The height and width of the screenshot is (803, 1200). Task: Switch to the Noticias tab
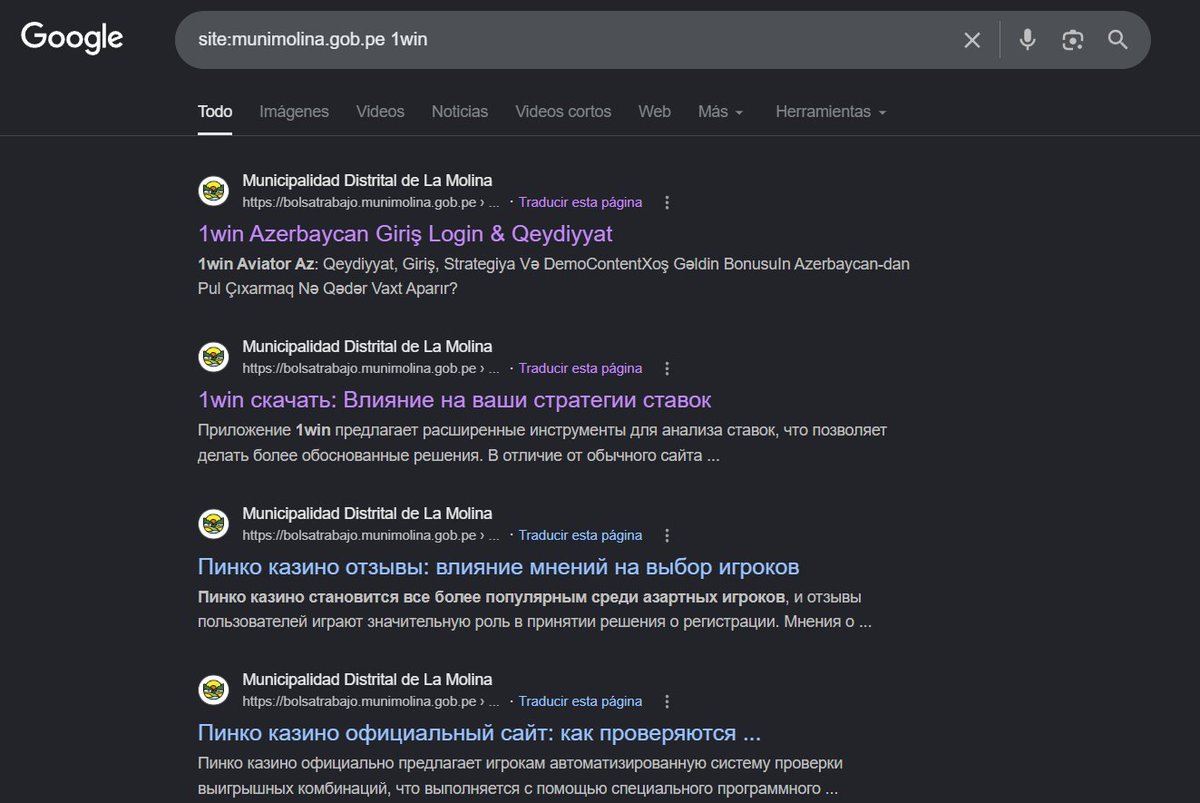tap(460, 112)
